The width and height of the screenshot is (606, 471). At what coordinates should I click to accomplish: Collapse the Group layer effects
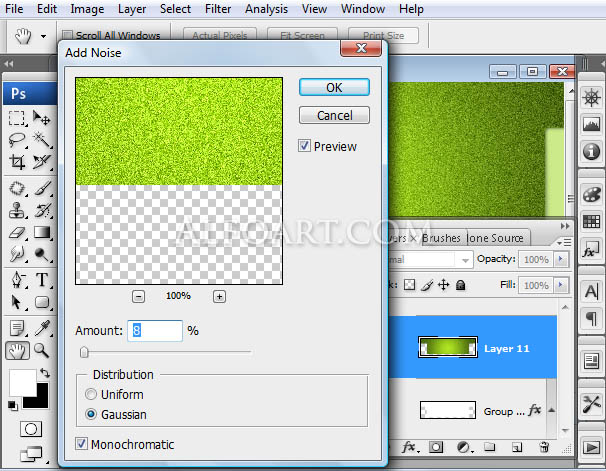point(552,410)
